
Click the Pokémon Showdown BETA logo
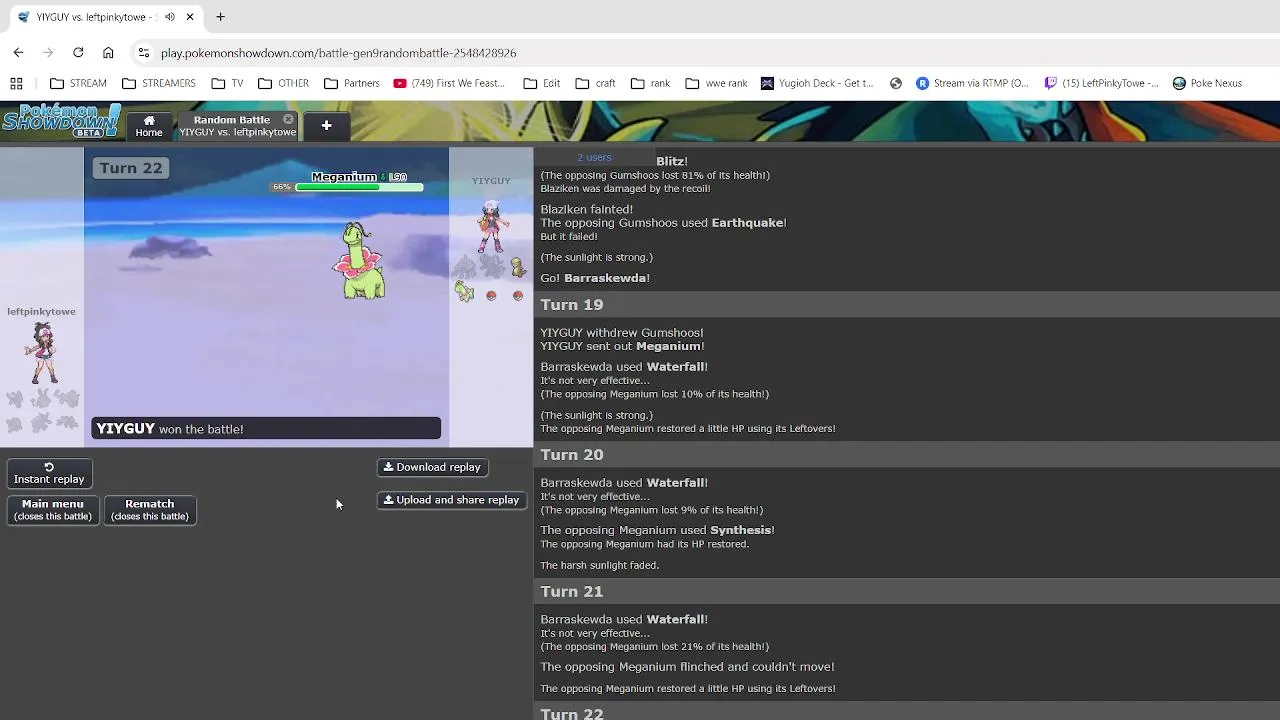click(x=61, y=121)
